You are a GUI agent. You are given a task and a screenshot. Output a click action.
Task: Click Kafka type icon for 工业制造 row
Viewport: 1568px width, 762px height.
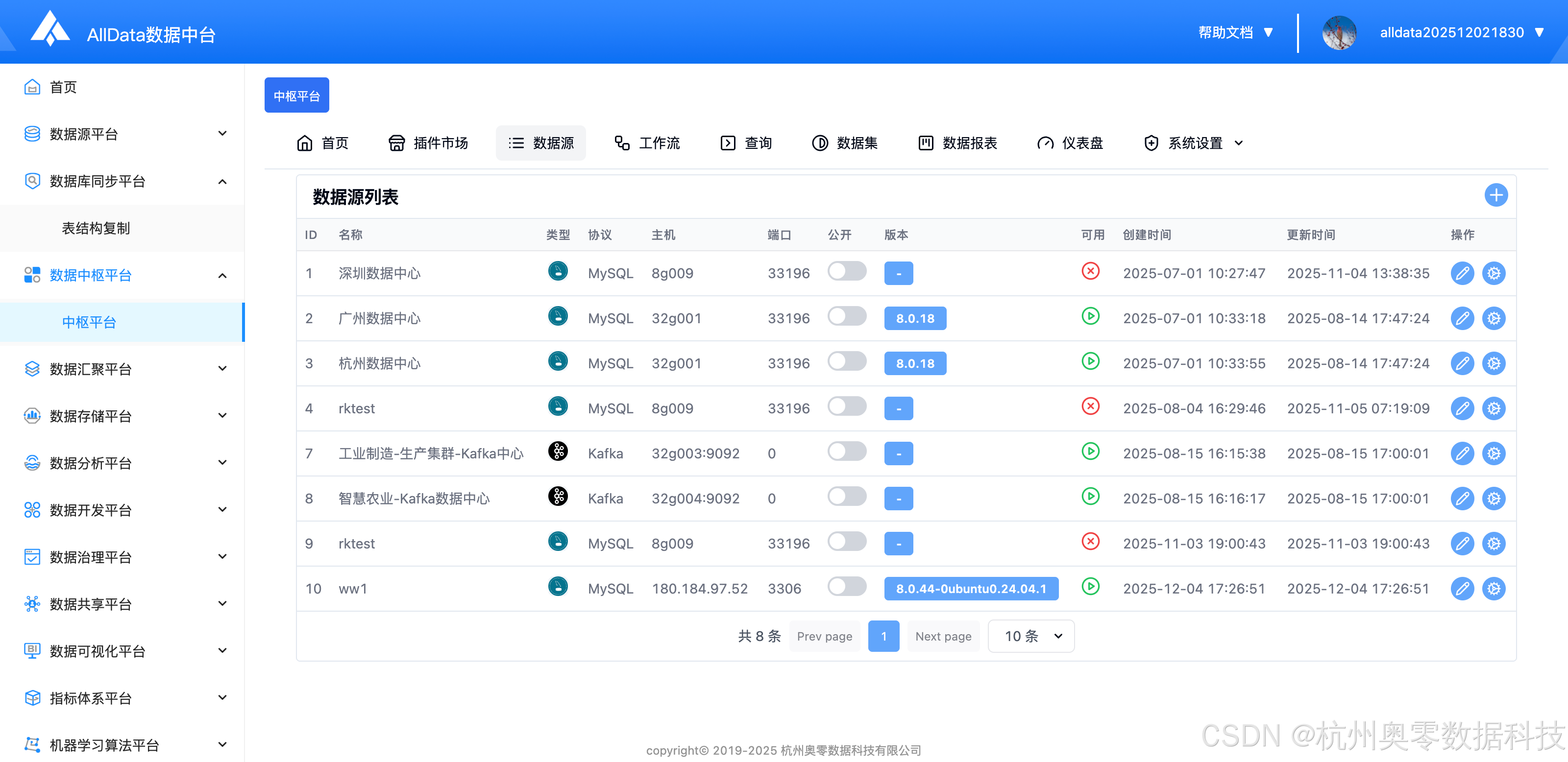point(558,451)
